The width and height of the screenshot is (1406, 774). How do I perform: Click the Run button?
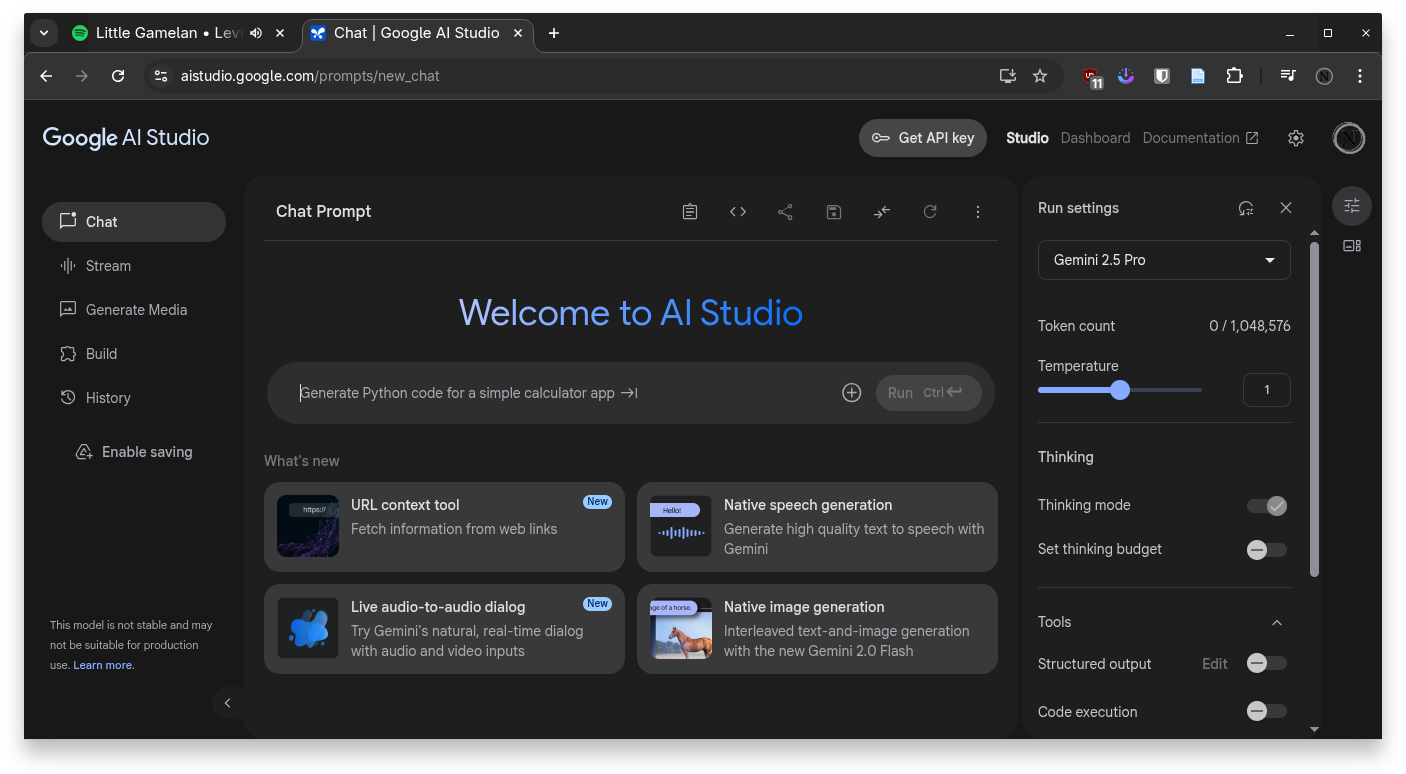pyautogui.click(x=928, y=393)
